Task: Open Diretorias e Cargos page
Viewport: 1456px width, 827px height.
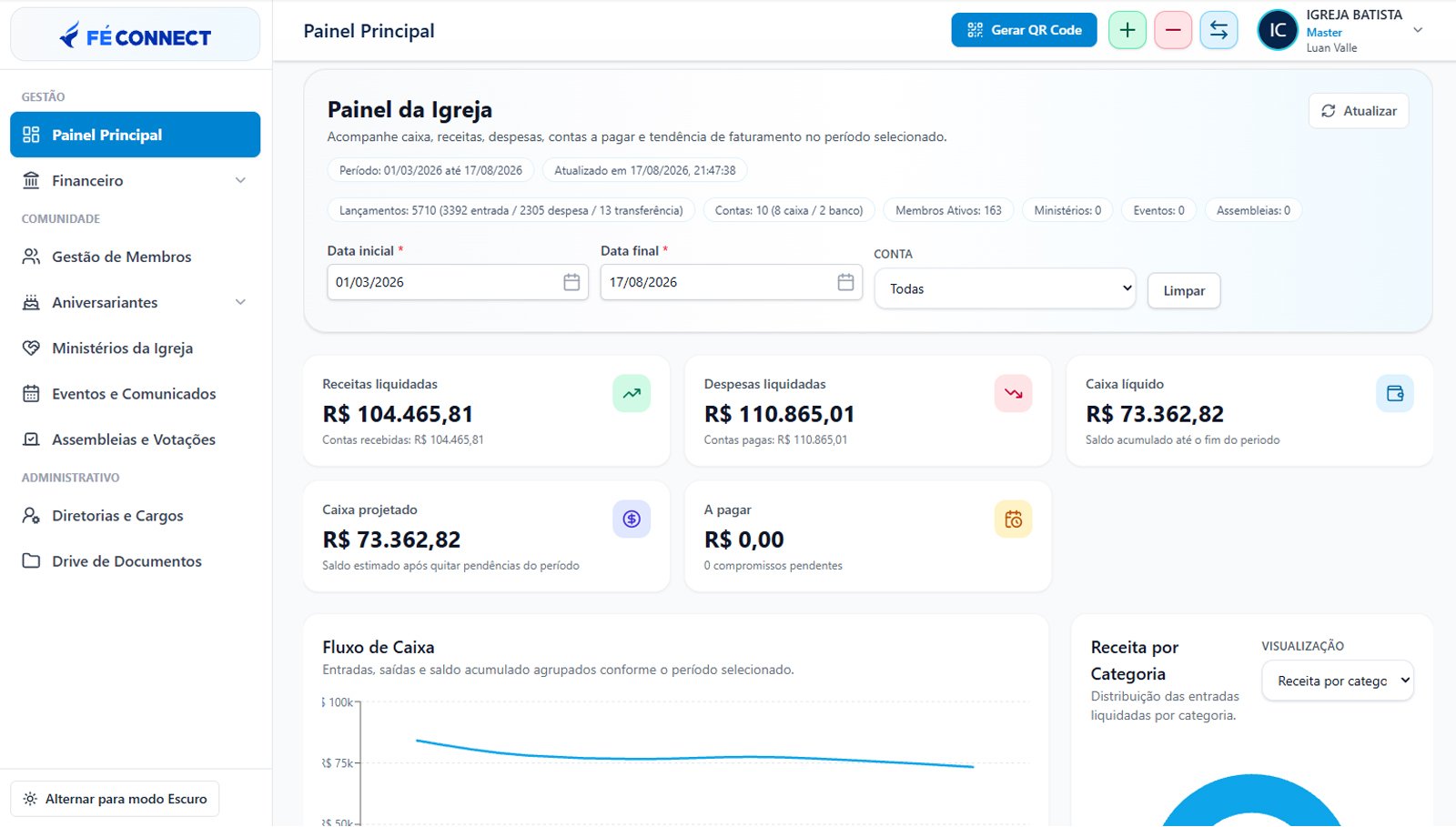Action: (135, 516)
